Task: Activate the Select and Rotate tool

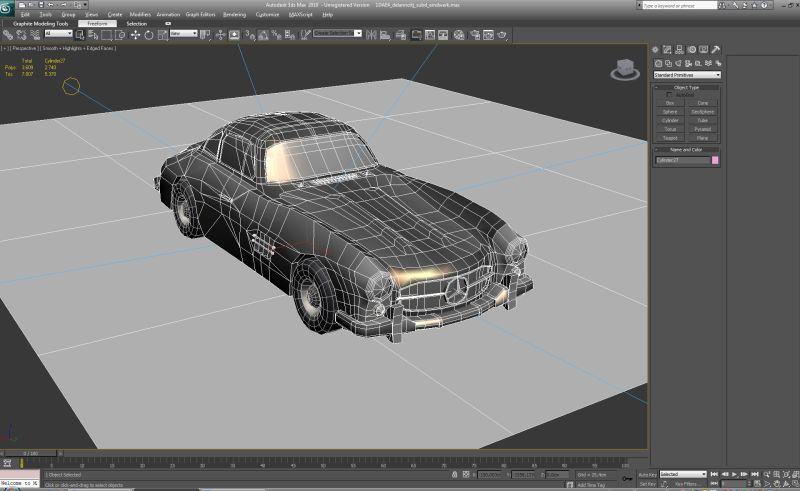Action: (149, 35)
